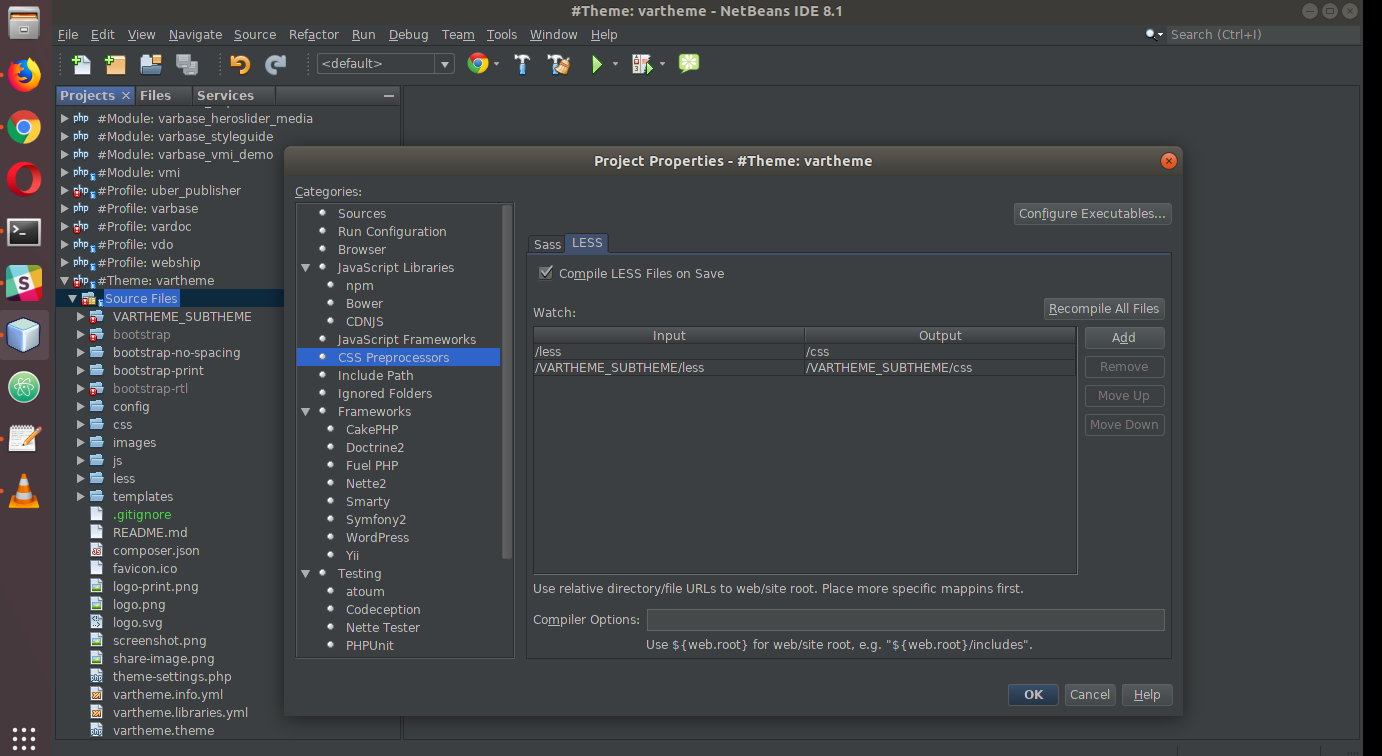Collapse the Frameworks category node
Image resolution: width=1382 pixels, height=756 pixels.
(x=305, y=411)
